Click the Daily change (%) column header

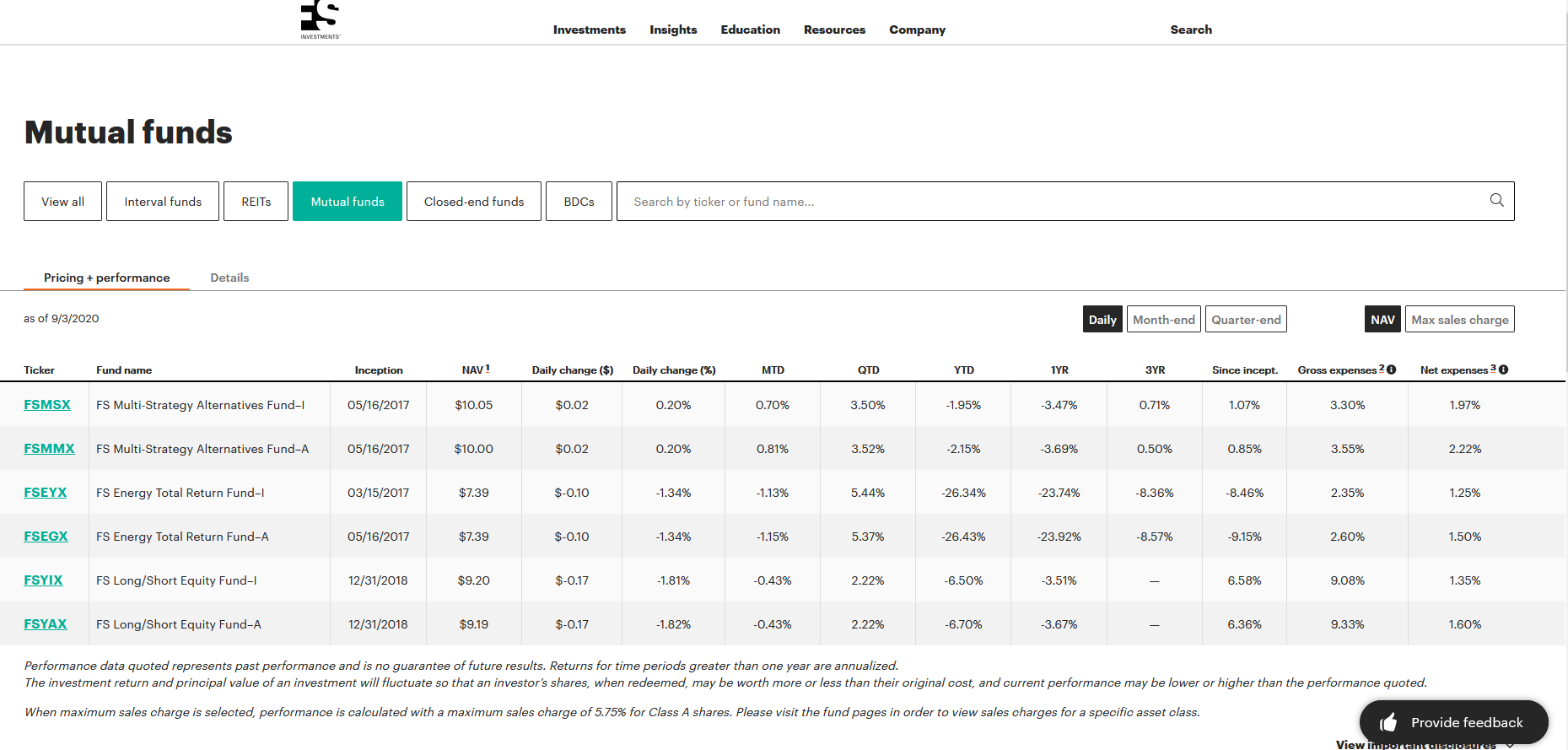click(674, 370)
